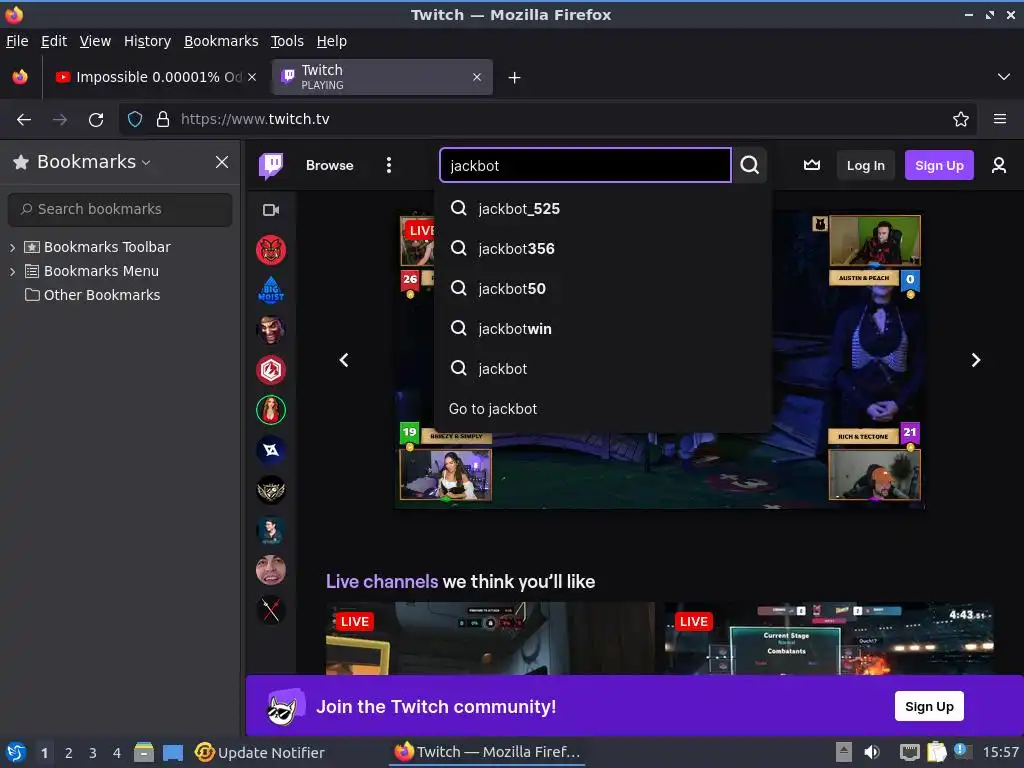
Task: Select the jackbotwin search suggestion
Action: [603, 328]
